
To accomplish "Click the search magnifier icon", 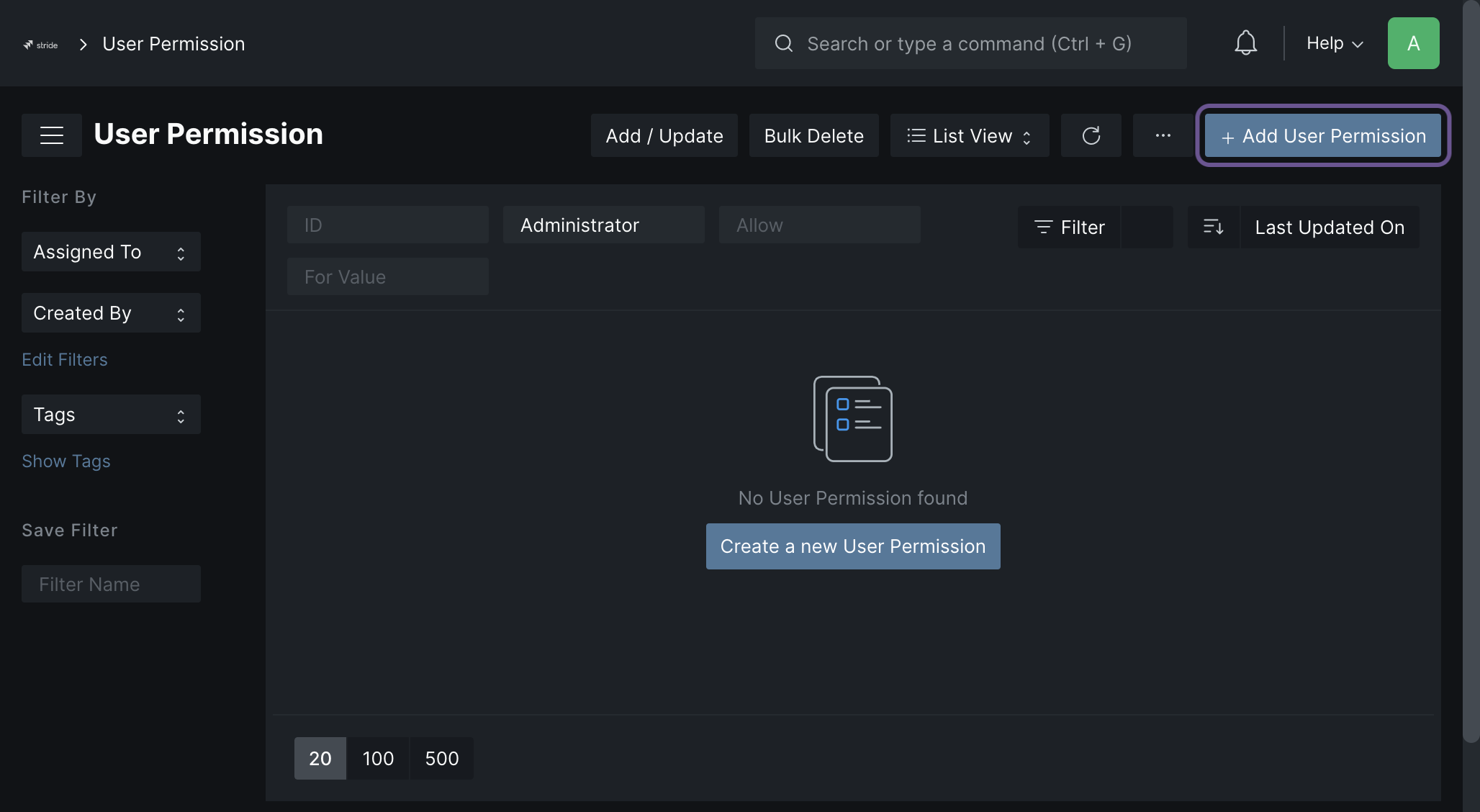I will click(784, 44).
